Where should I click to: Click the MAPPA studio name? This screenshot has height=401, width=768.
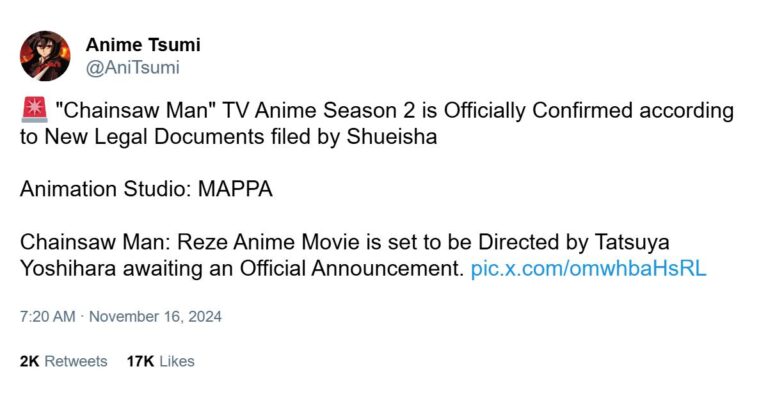[235, 189]
